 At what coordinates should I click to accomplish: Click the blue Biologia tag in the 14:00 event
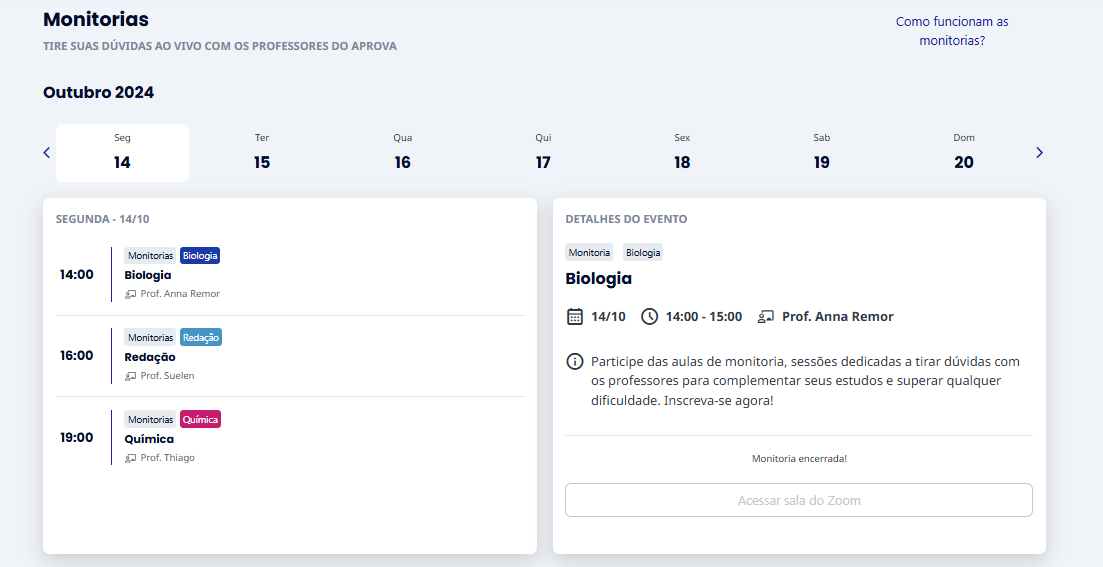(200, 255)
